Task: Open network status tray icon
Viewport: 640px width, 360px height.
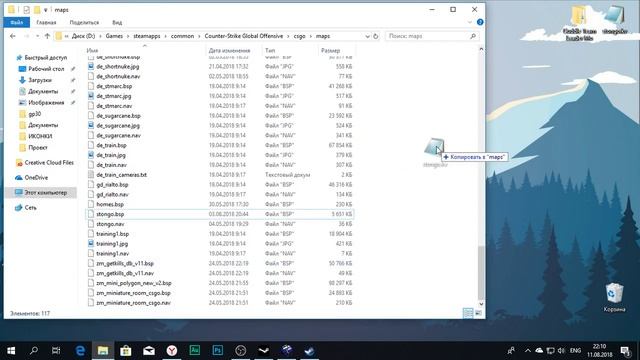Action: point(550,351)
